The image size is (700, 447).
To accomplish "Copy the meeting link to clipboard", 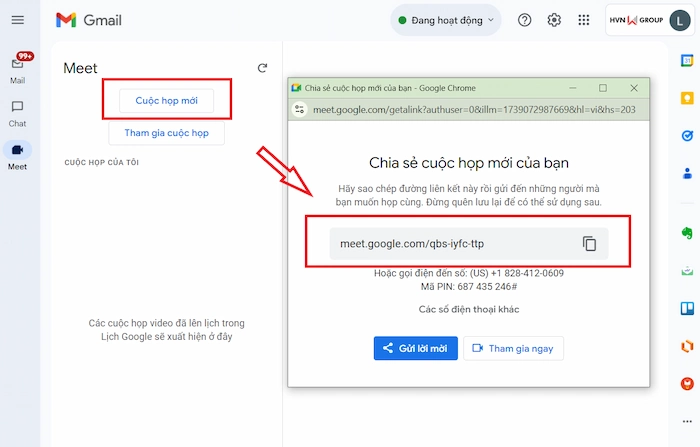I will [589, 244].
